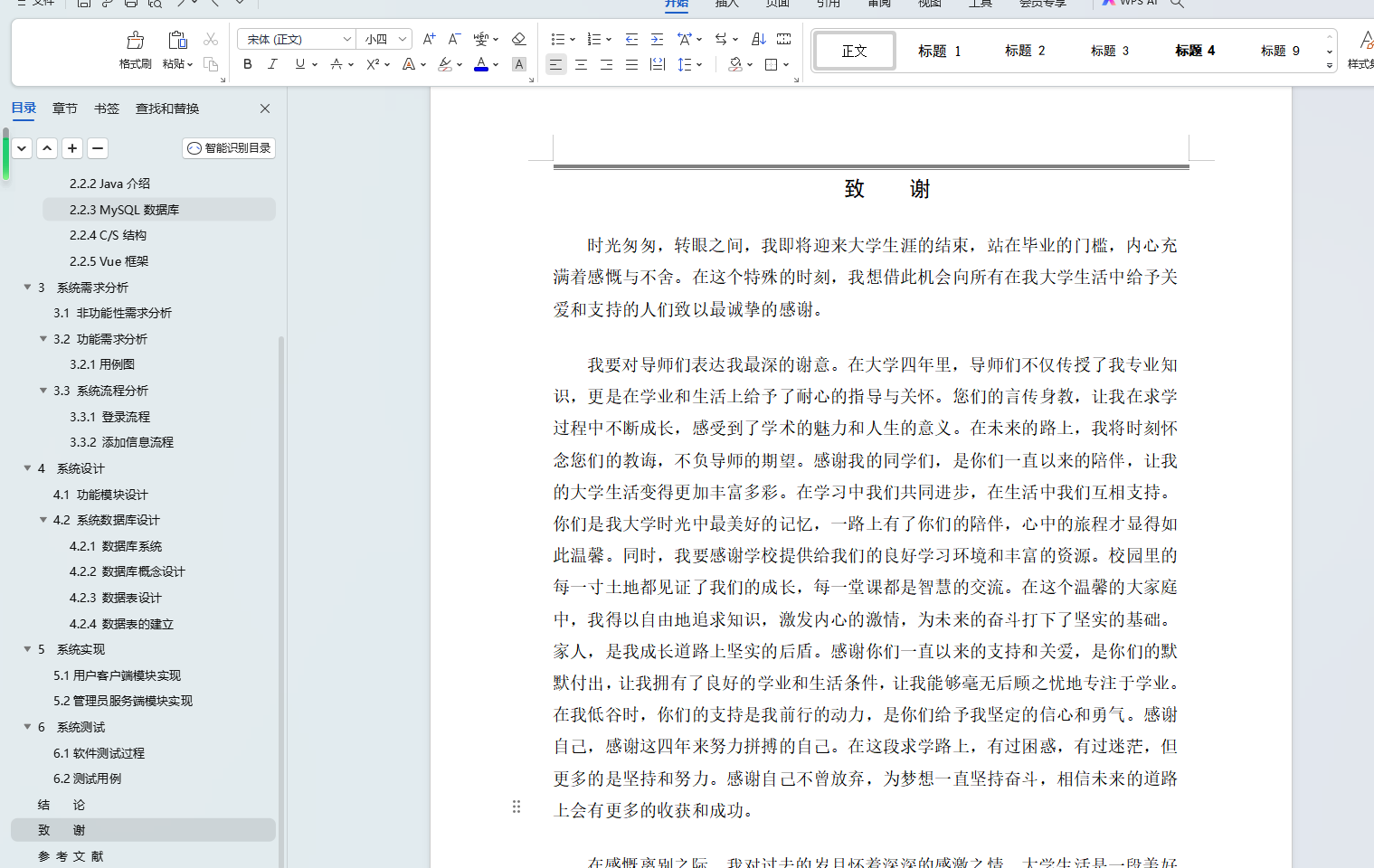Screen dimensions: 1374x868
Task: Open the font size dropdown
Action: tap(402, 39)
